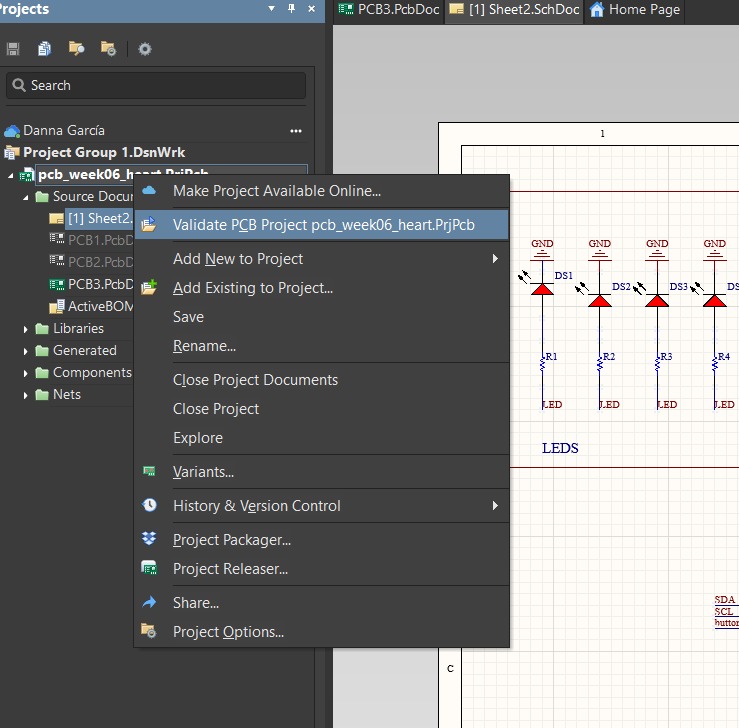The image size is (739, 728).
Task: Open History & Version Control submenu
Action: pos(257,506)
